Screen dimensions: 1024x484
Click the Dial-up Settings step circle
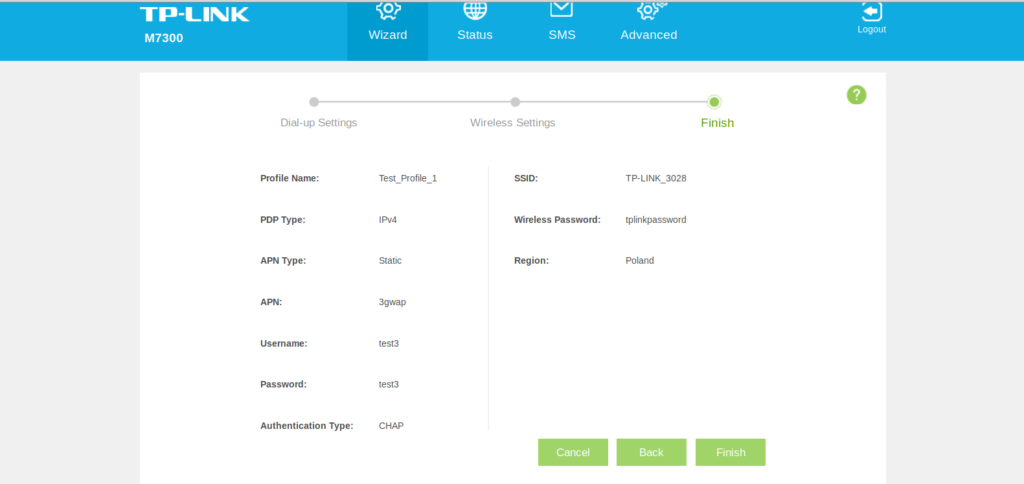(x=314, y=102)
